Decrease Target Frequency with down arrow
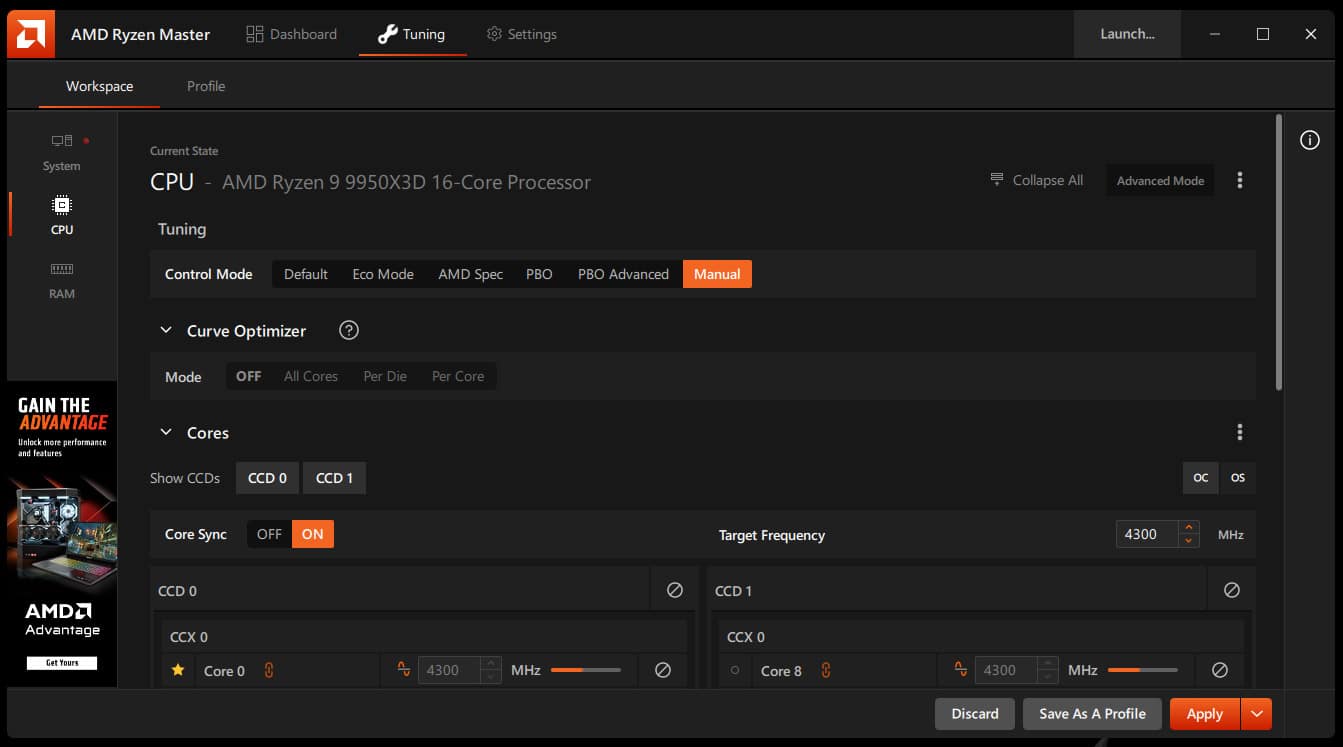Image resolution: width=1343 pixels, height=747 pixels. tap(1189, 541)
